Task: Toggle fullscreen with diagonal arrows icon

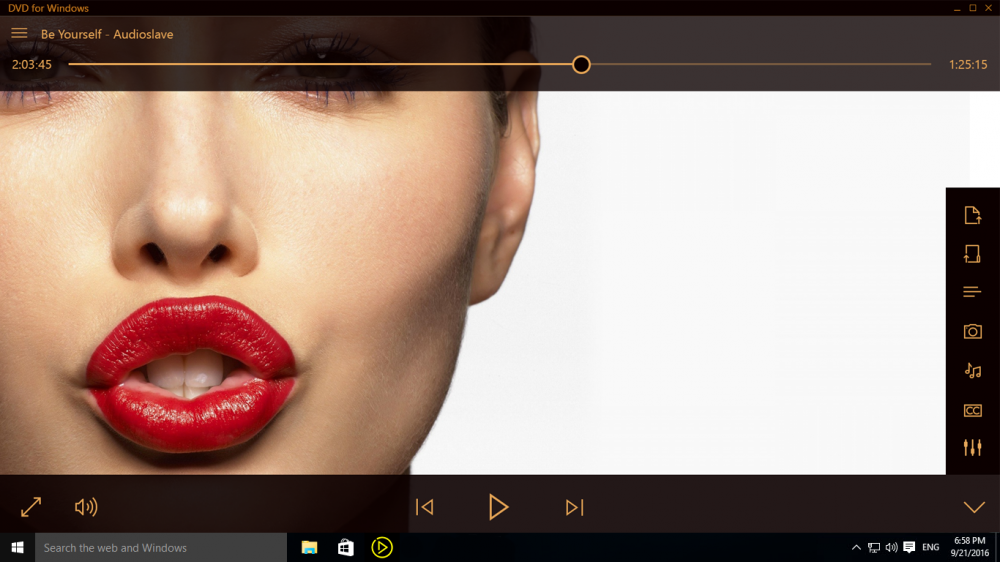Action: click(x=31, y=507)
